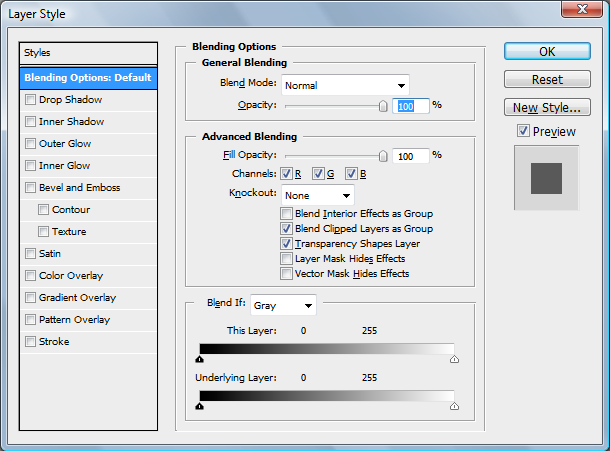Open Satin settings by its label
The height and width of the screenshot is (451, 610).
pos(50,254)
